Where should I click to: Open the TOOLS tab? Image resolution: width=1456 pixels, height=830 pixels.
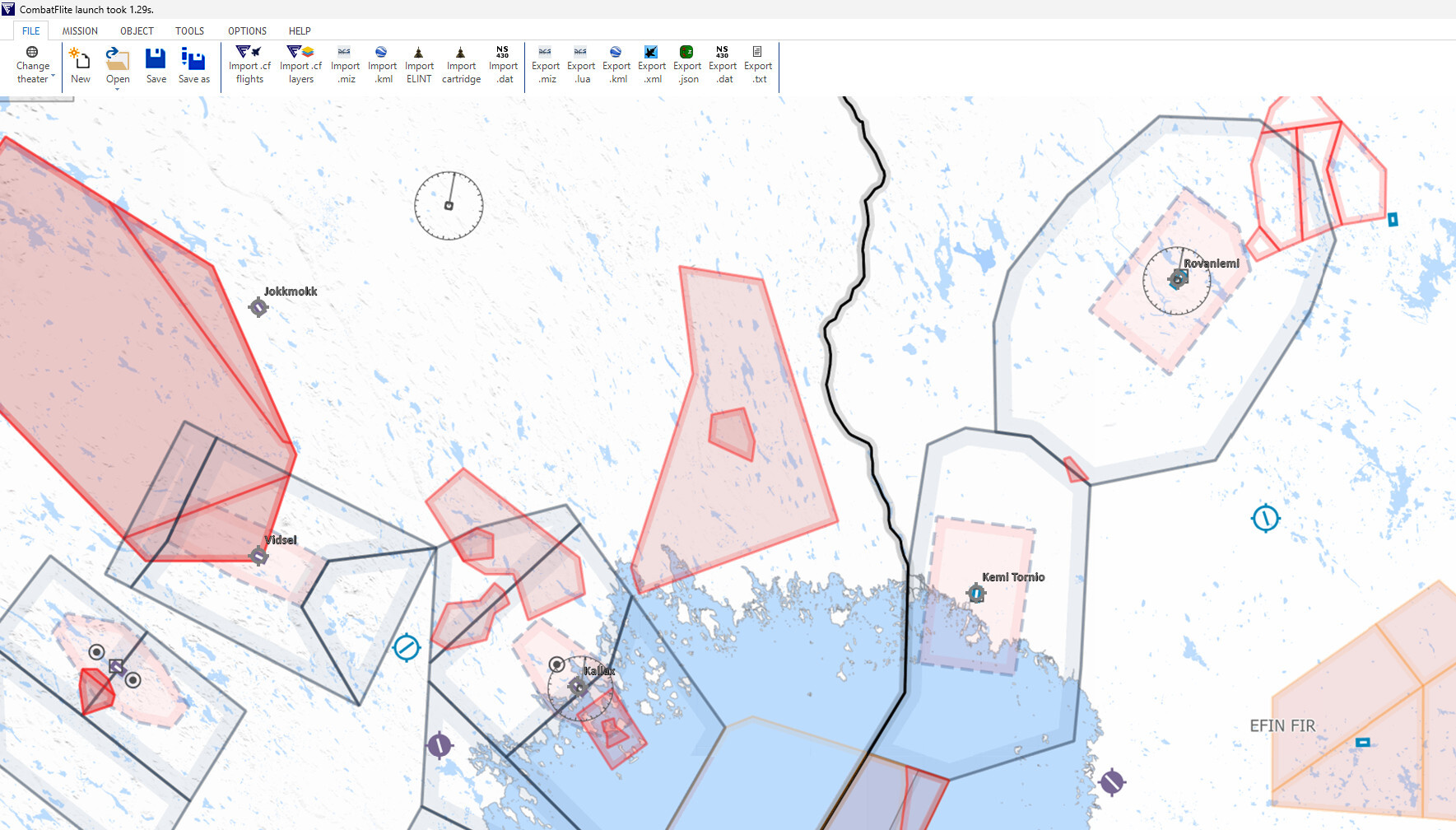[x=189, y=30]
